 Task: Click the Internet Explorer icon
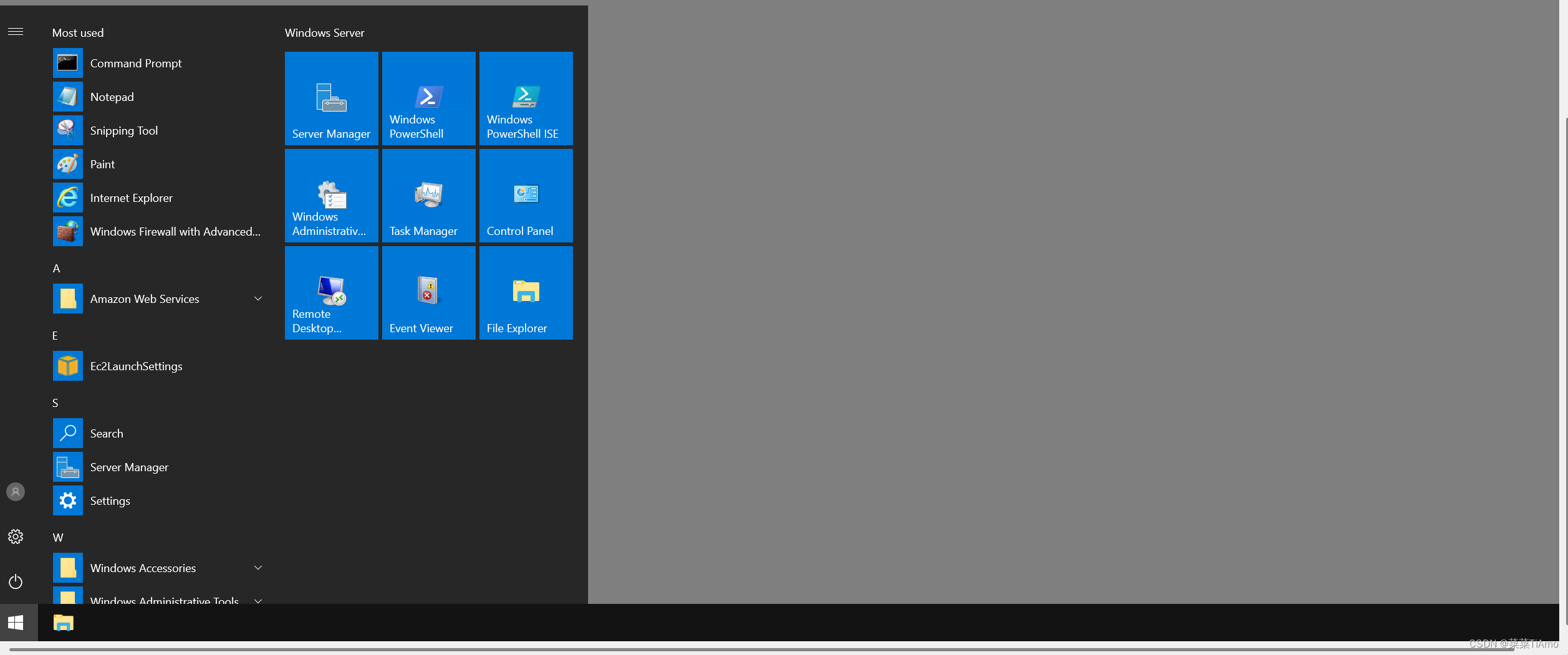coord(68,198)
